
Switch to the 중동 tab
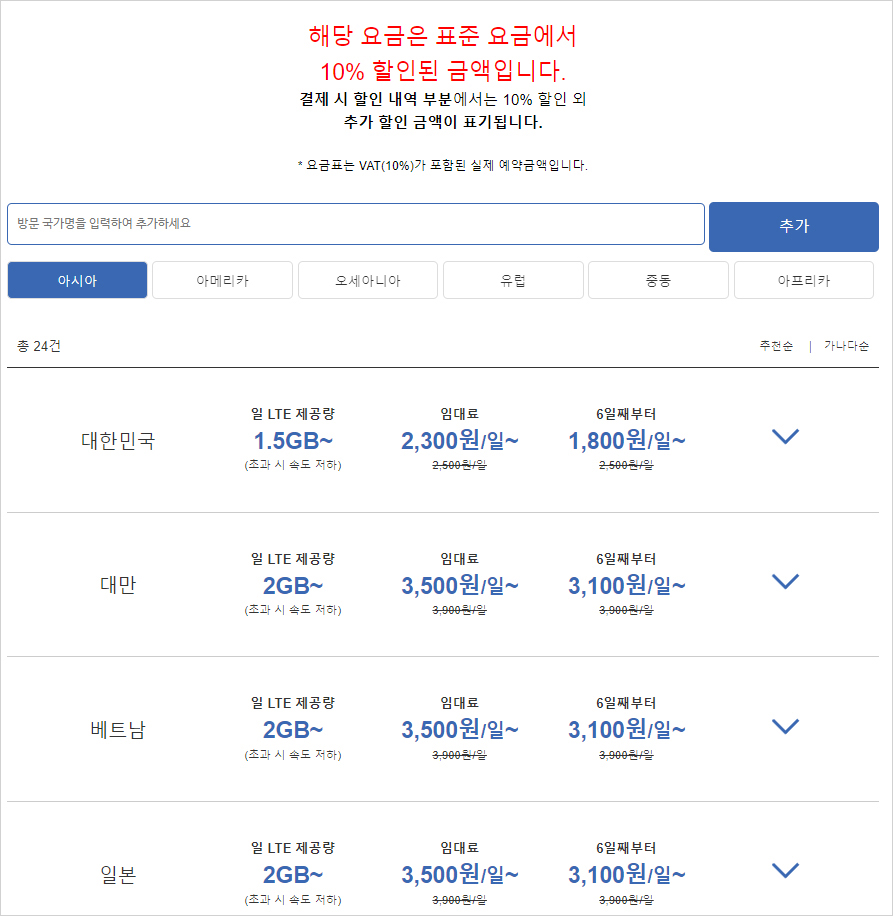[658, 280]
